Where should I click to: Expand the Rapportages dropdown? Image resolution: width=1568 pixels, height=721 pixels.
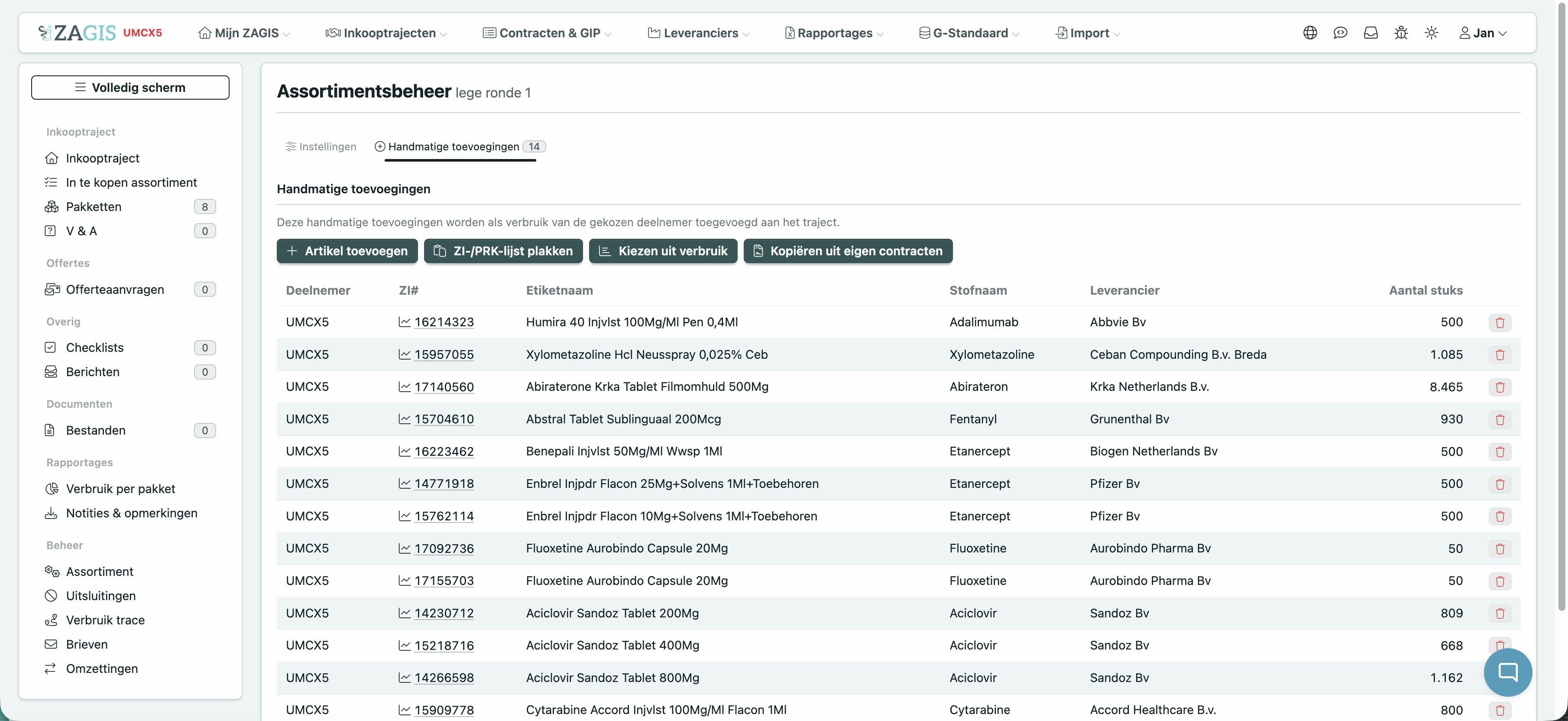coord(834,33)
